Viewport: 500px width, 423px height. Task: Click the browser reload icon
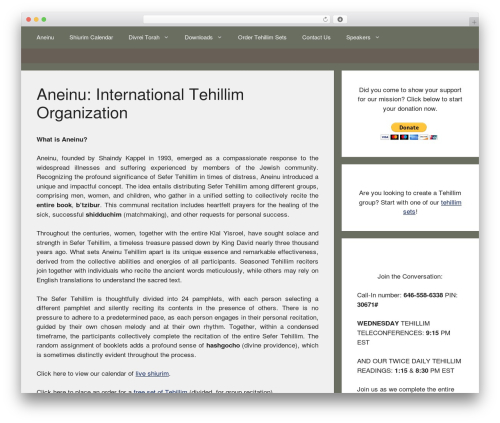tap(325, 19)
